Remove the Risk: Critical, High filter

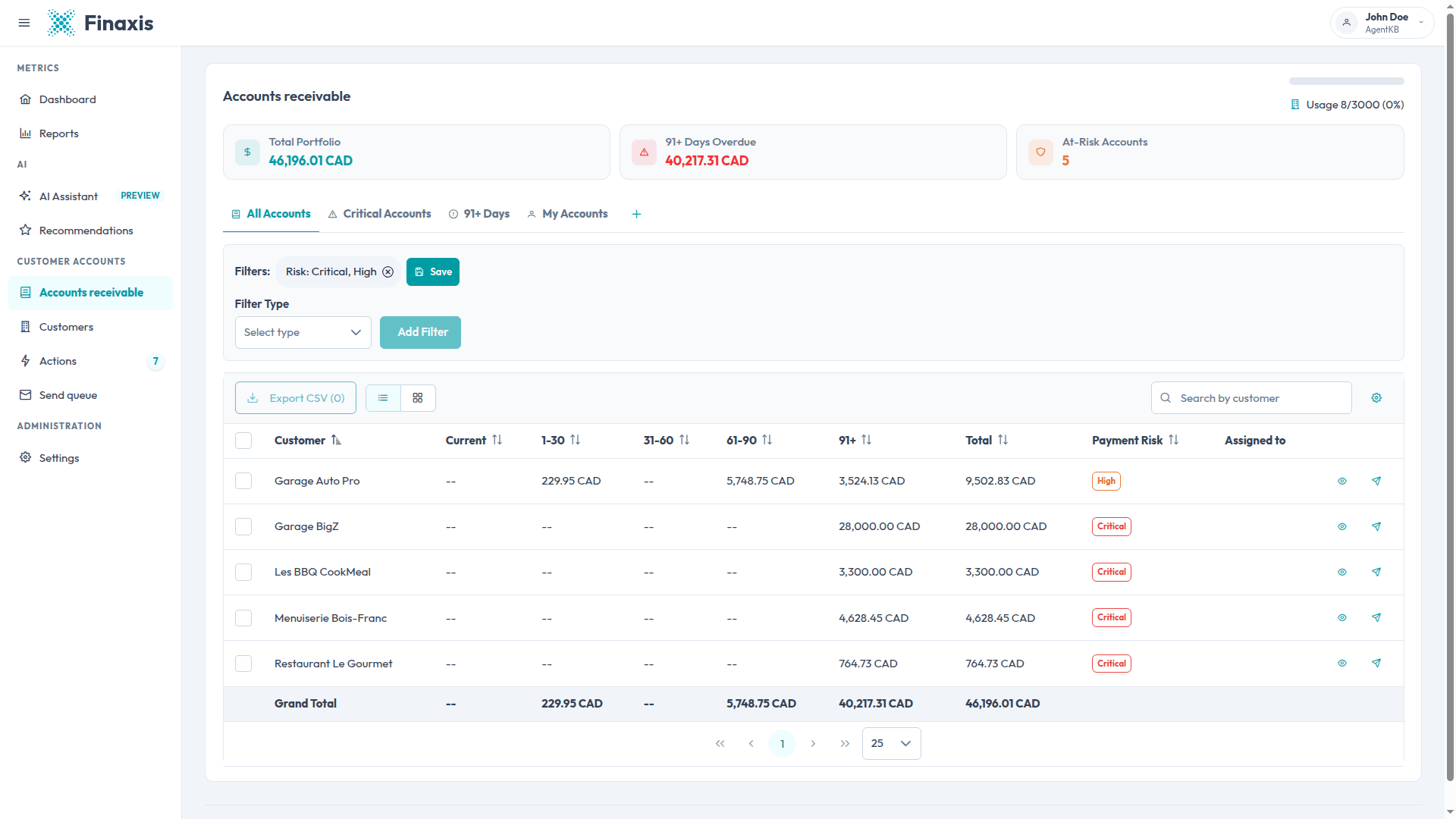[388, 271]
